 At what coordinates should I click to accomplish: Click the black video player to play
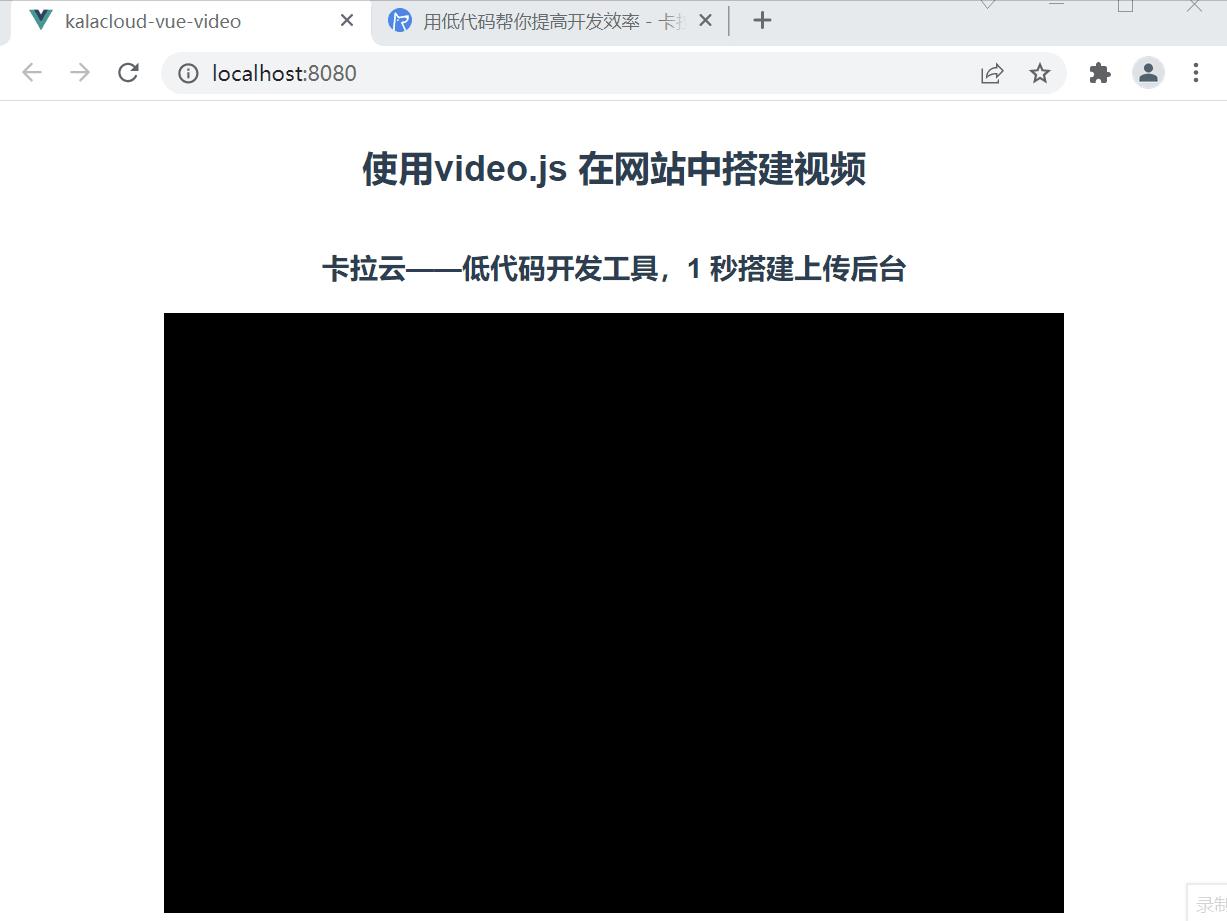pos(614,613)
